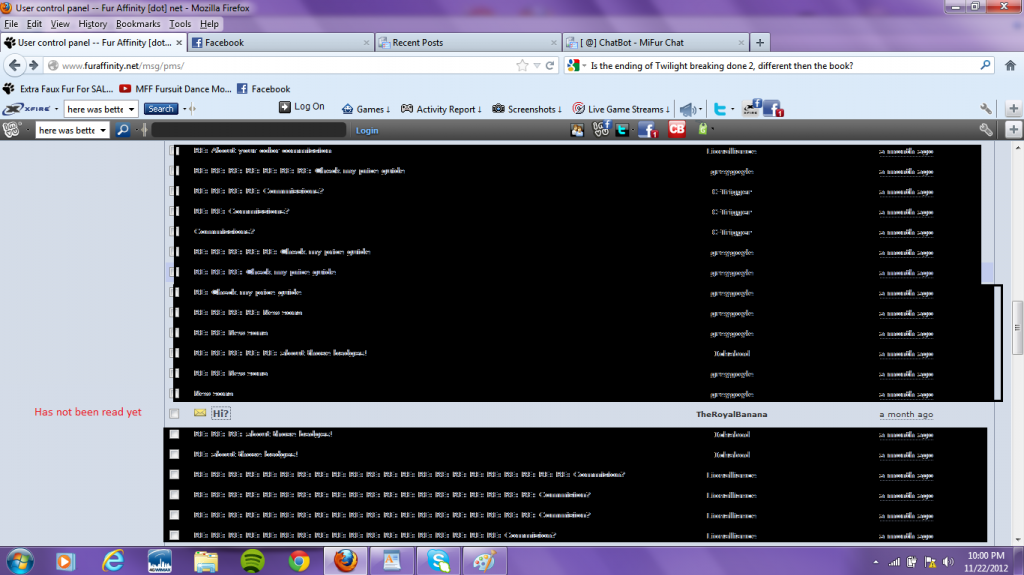
Task: Click the dark toolbar logo icon
Action: (12, 129)
